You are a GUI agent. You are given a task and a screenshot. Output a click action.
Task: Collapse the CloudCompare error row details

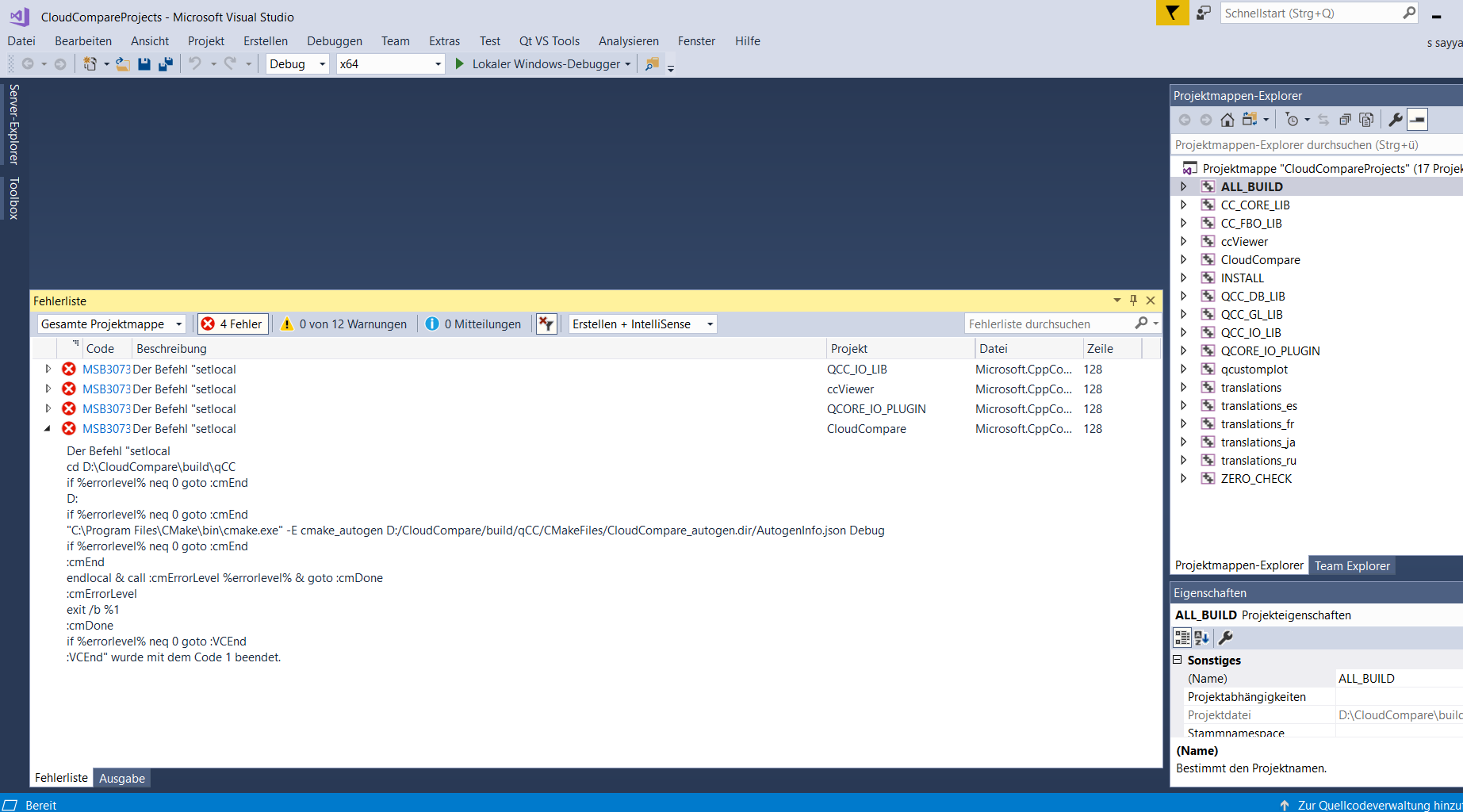[x=48, y=429]
